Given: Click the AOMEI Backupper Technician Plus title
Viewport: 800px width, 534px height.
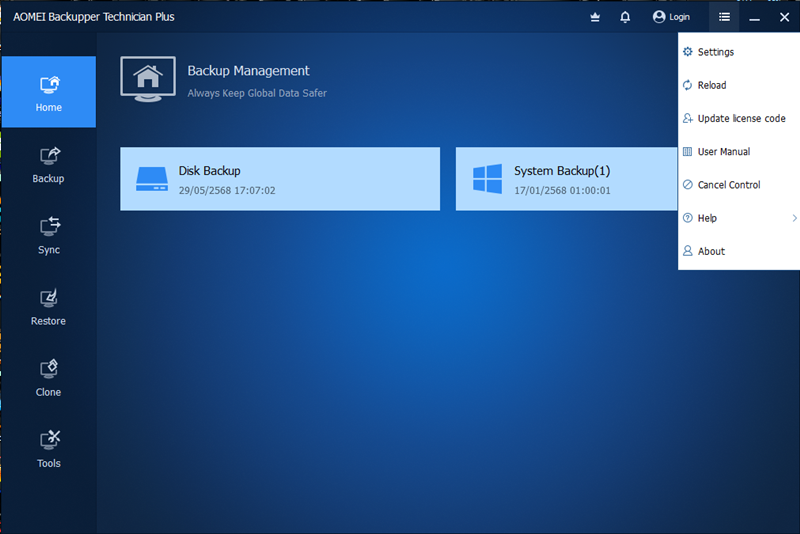Looking at the screenshot, I should click(94, 17).
